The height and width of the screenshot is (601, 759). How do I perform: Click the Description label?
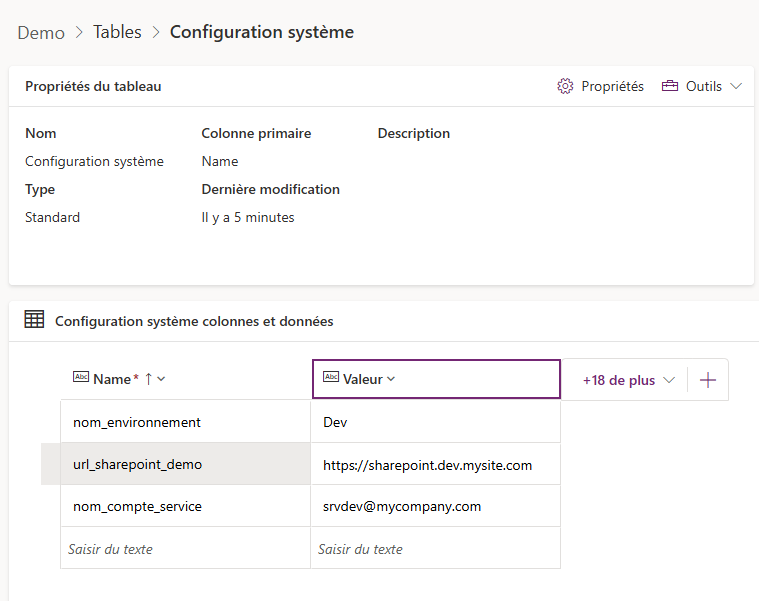coord(414,133)
